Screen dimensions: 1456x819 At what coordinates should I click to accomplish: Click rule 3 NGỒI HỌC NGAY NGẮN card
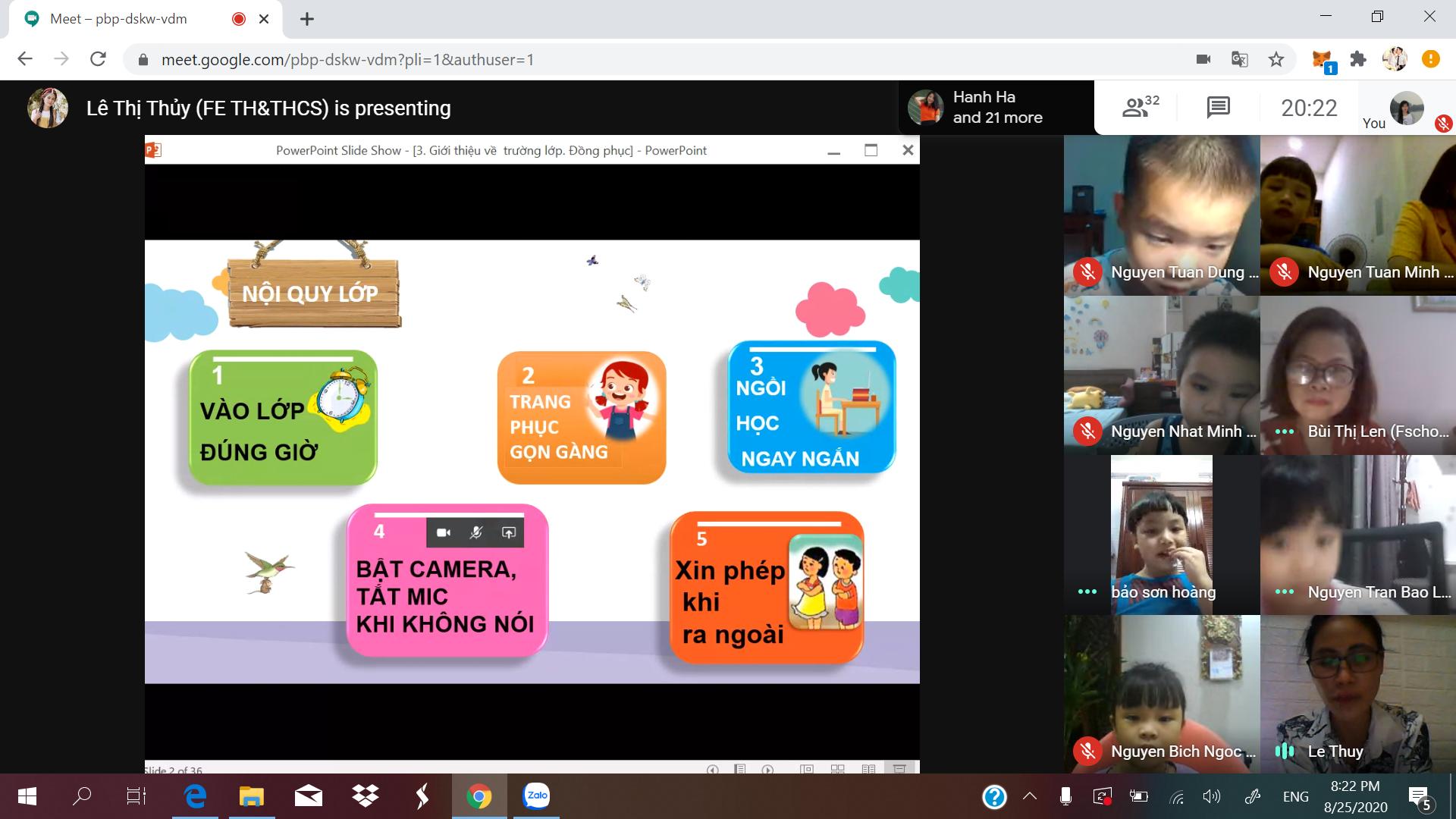(811, 407)
